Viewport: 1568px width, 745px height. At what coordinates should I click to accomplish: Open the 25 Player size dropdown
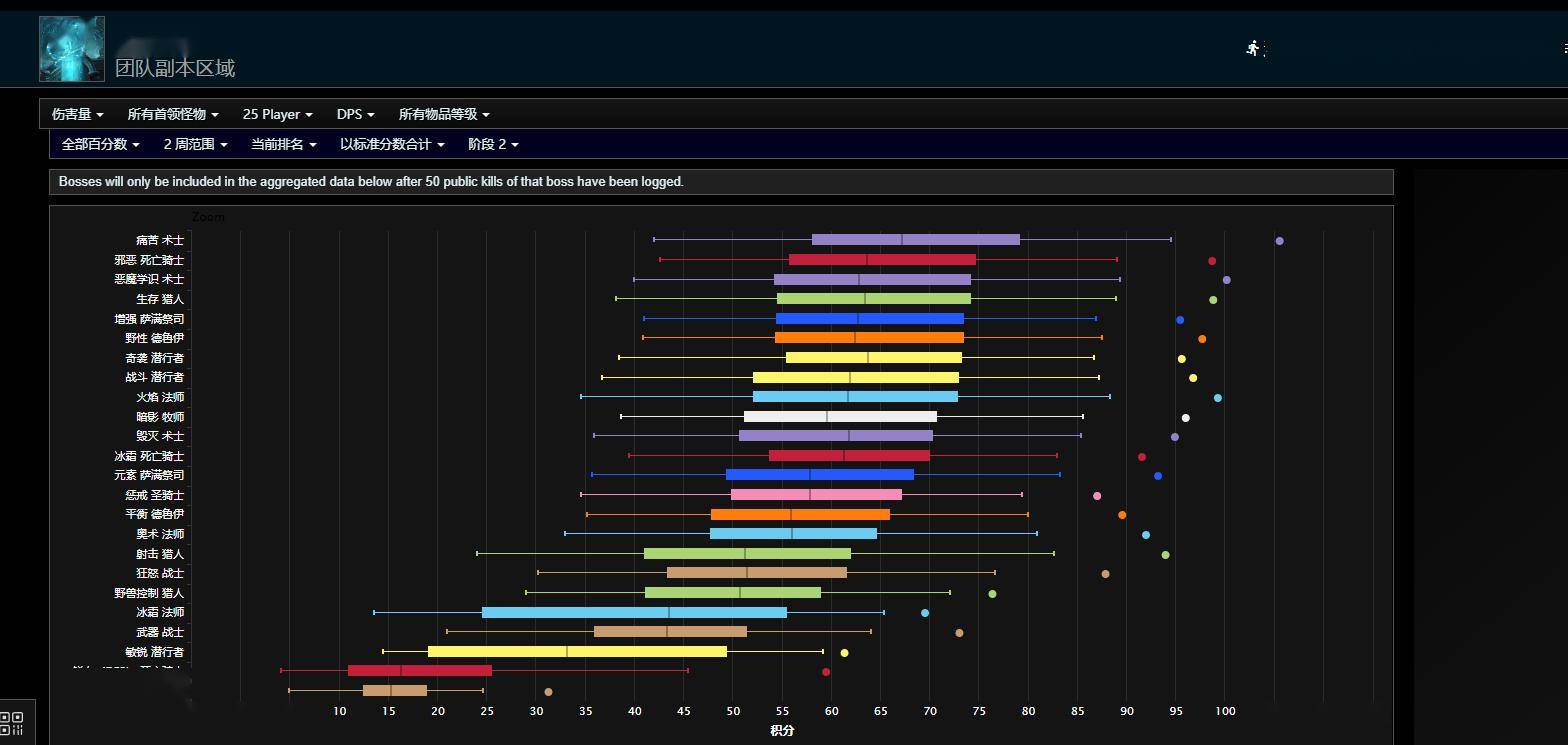pos(278,115)
